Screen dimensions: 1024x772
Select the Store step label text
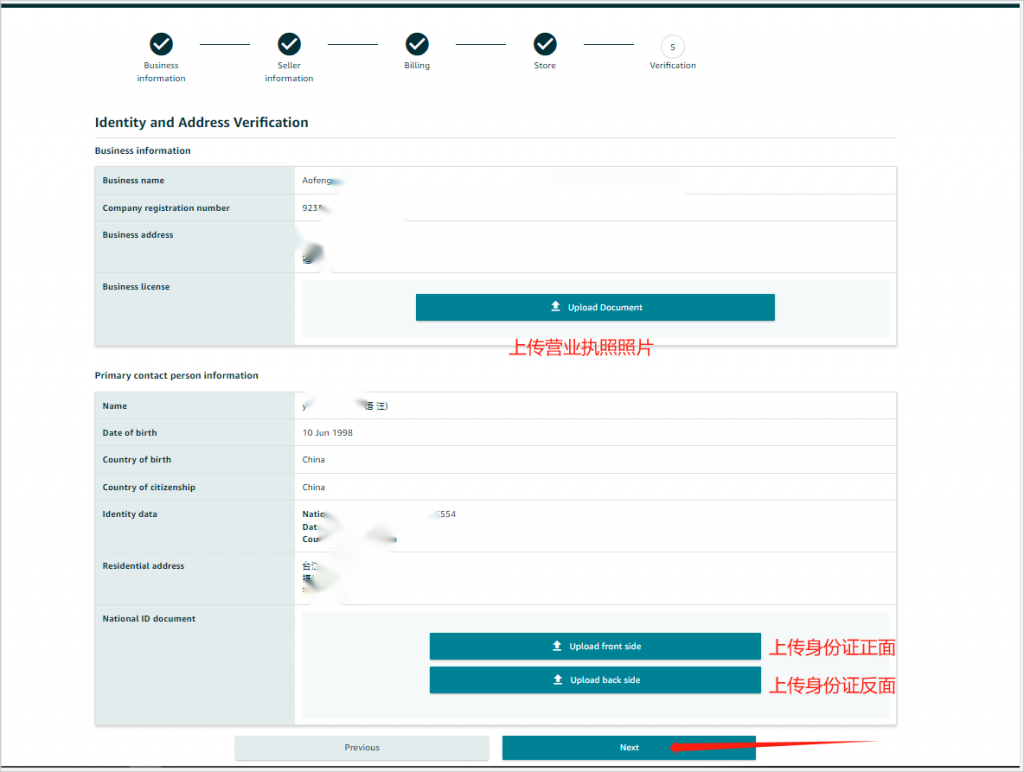click(545, 66)
